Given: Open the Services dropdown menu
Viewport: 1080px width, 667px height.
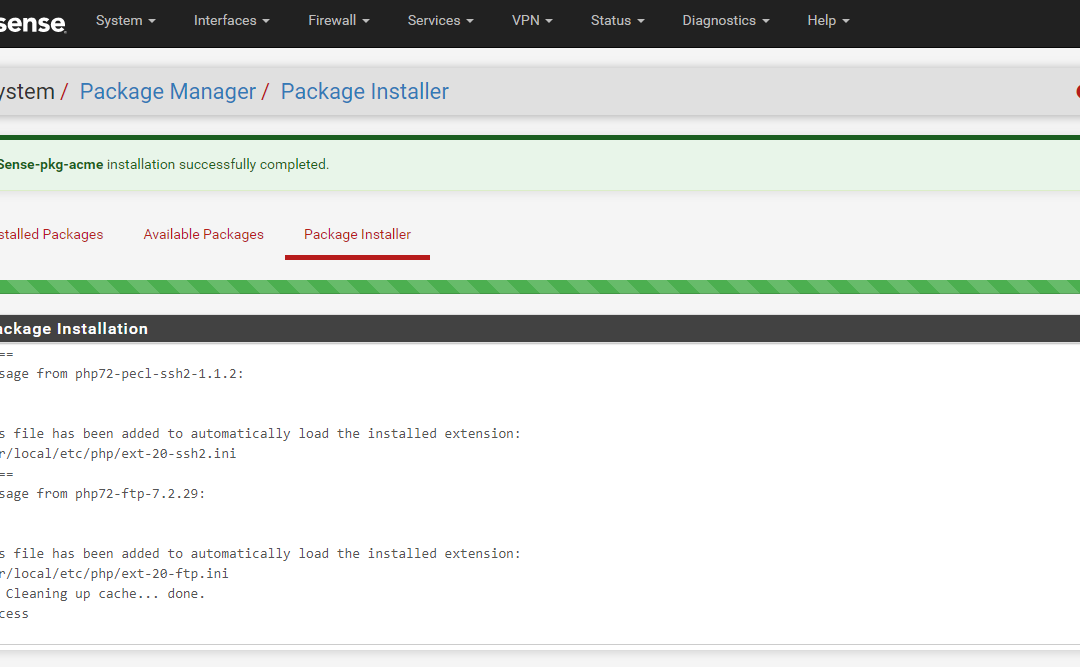Looking at the screenshot, I should click(441, 21).
